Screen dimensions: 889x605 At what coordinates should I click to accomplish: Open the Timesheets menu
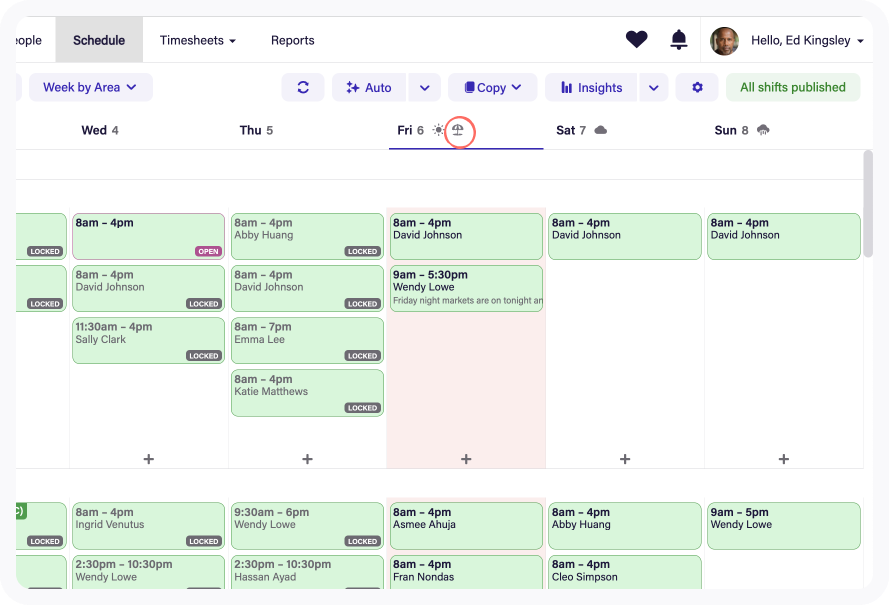click(x=198, y=41)
